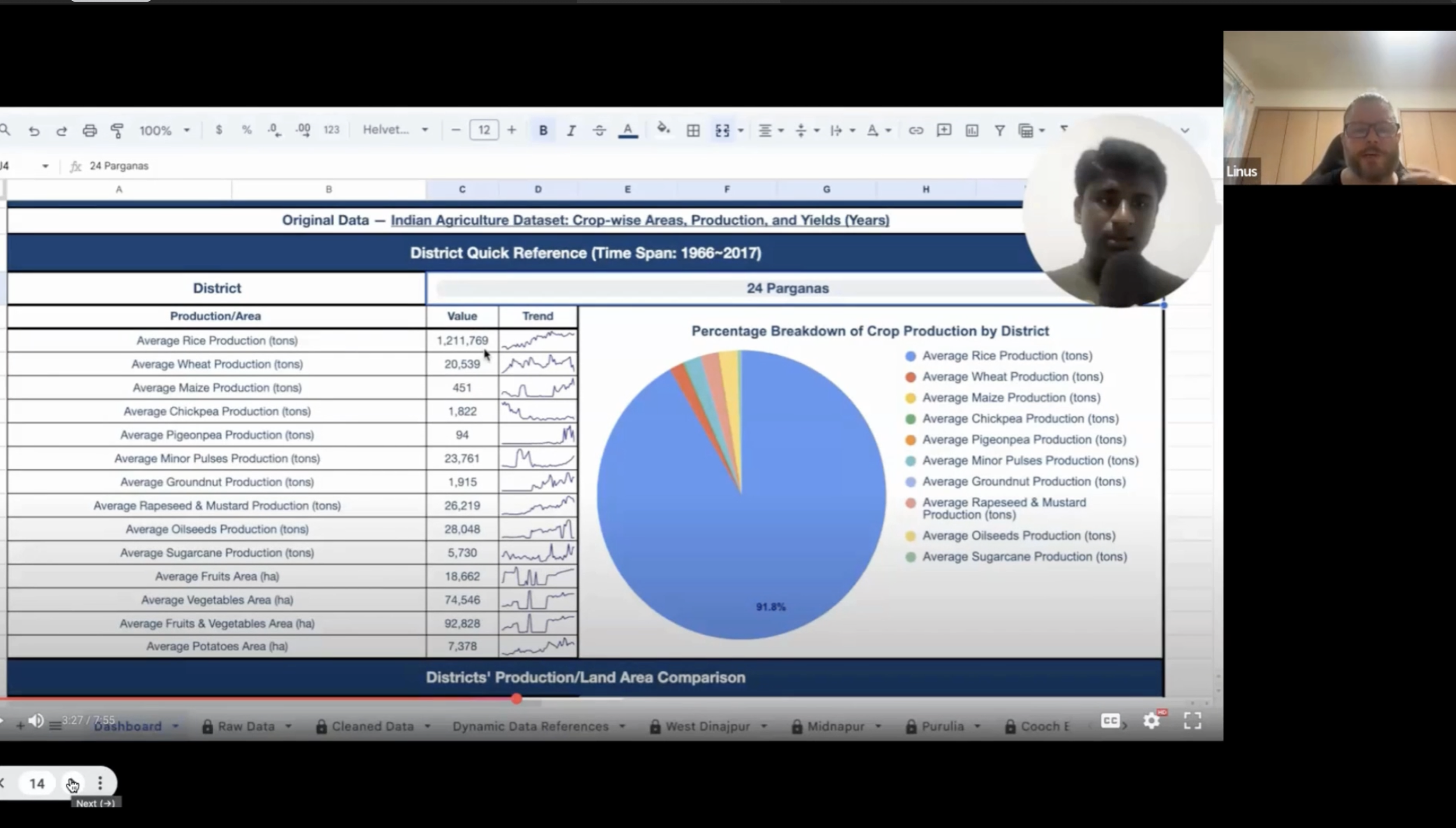
Task: Open the cell borders tool
Action: (x=692, y=130)
